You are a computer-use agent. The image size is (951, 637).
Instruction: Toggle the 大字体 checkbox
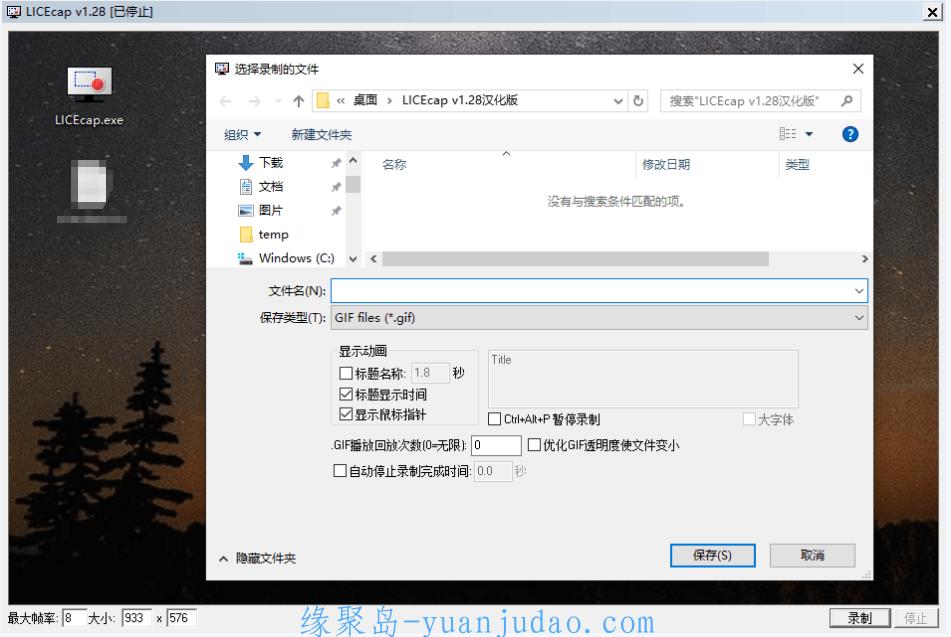pyautogui.click(x=749, y=419)
